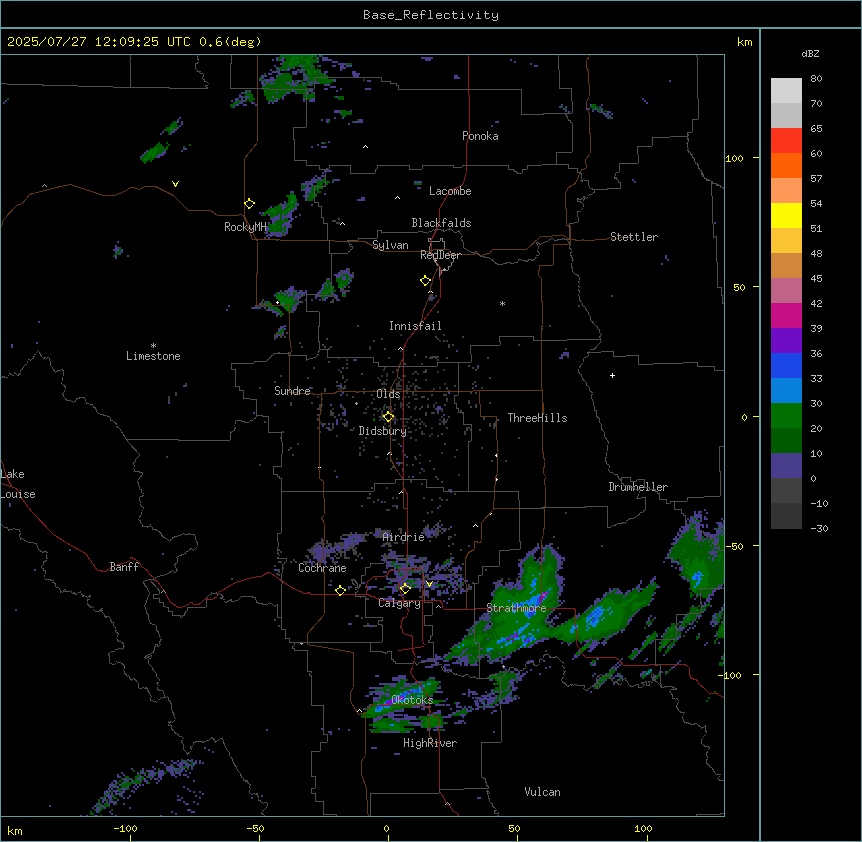The width and height of the screenshot is (862, 842).
Task: Click the 100 tick on the vertical axis
Action: (734, 158)
